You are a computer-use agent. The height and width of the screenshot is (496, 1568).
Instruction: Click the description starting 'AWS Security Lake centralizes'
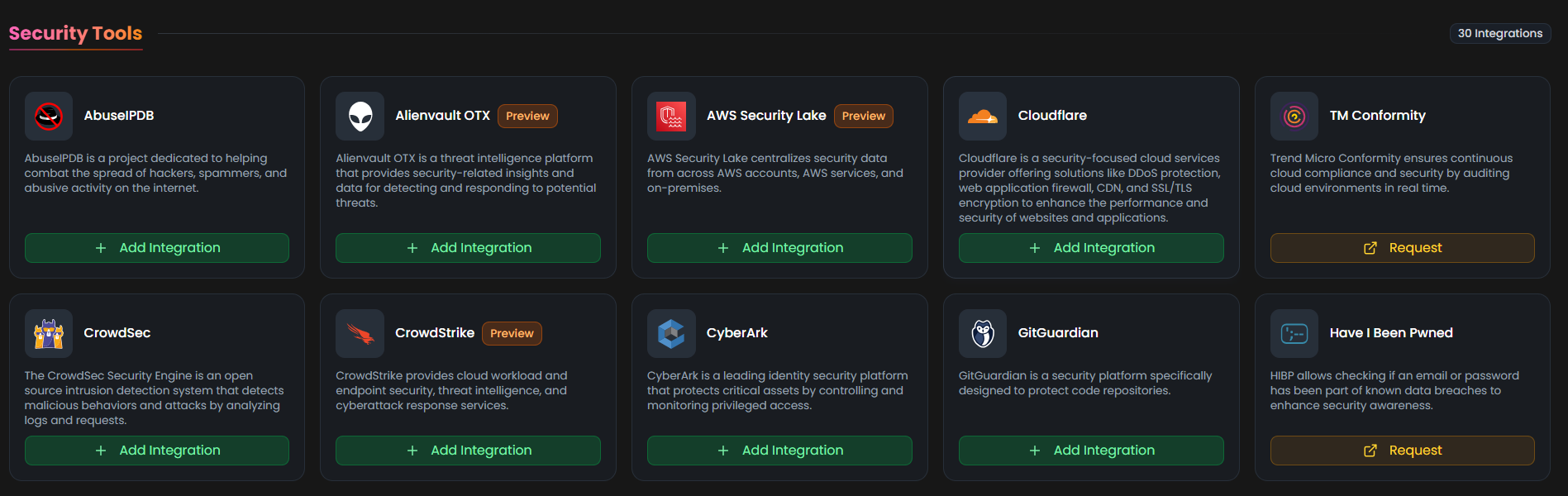pos(775,173)
